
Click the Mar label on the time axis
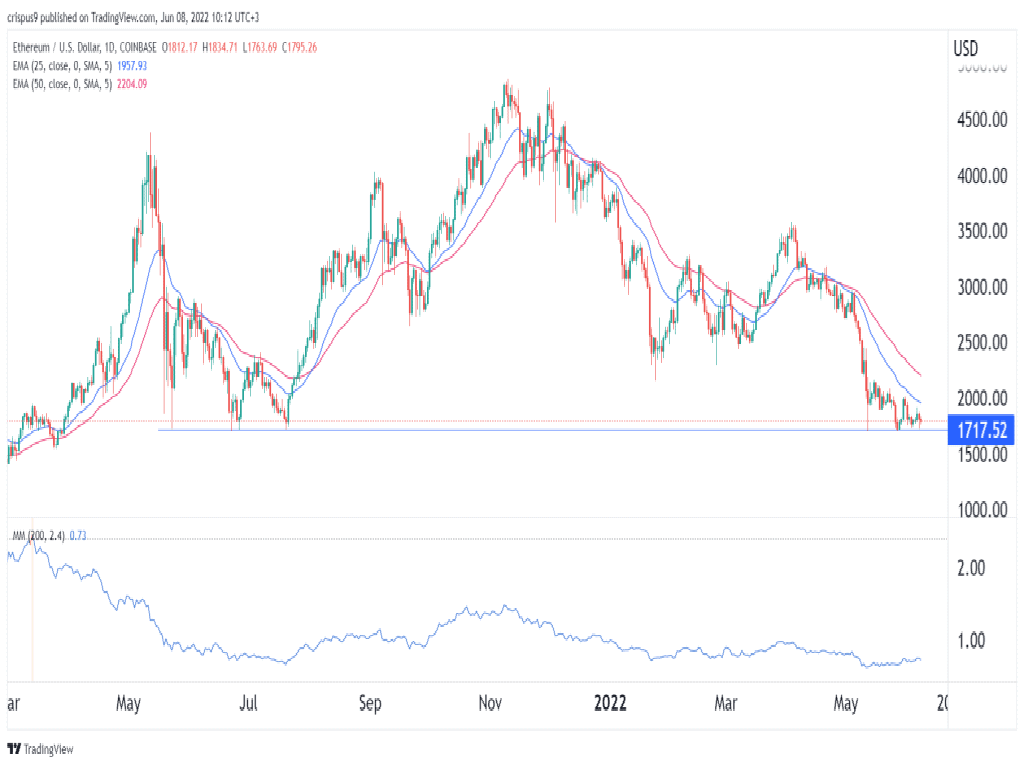click(x=726, y=702)
